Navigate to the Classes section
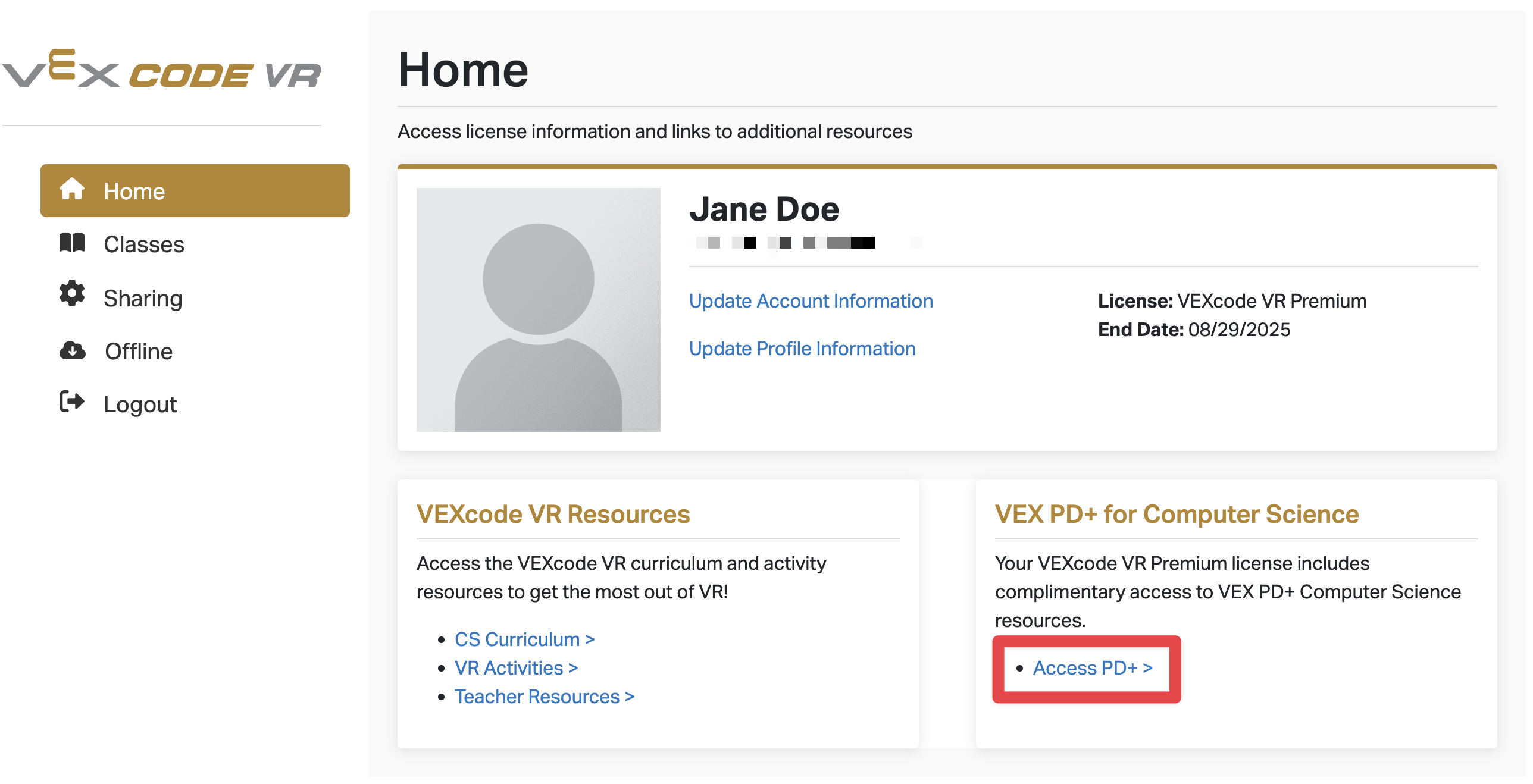1533x784 pixels. click(x=143, y=244)
